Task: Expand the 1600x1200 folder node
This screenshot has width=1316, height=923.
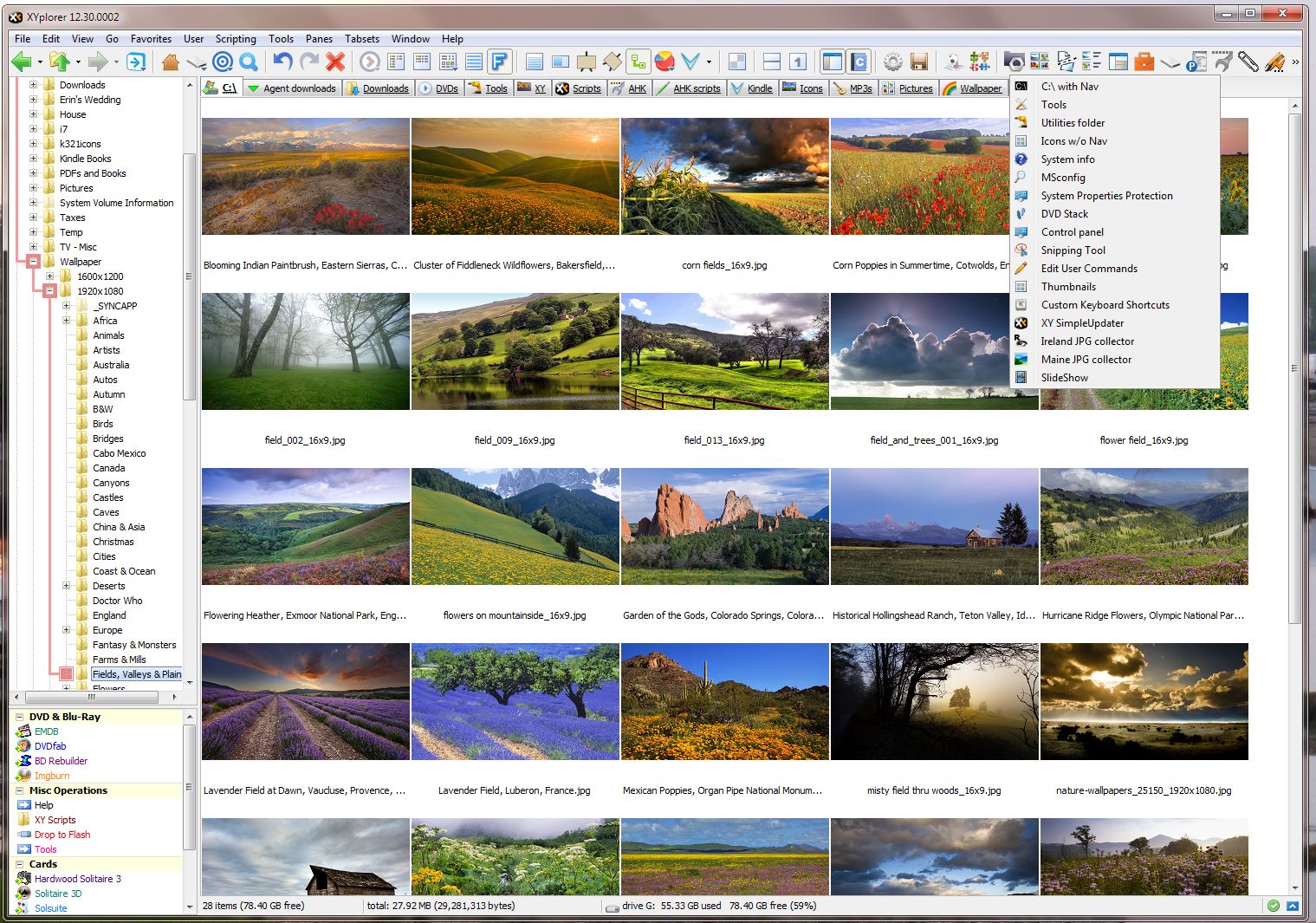Action: point(50,276)
